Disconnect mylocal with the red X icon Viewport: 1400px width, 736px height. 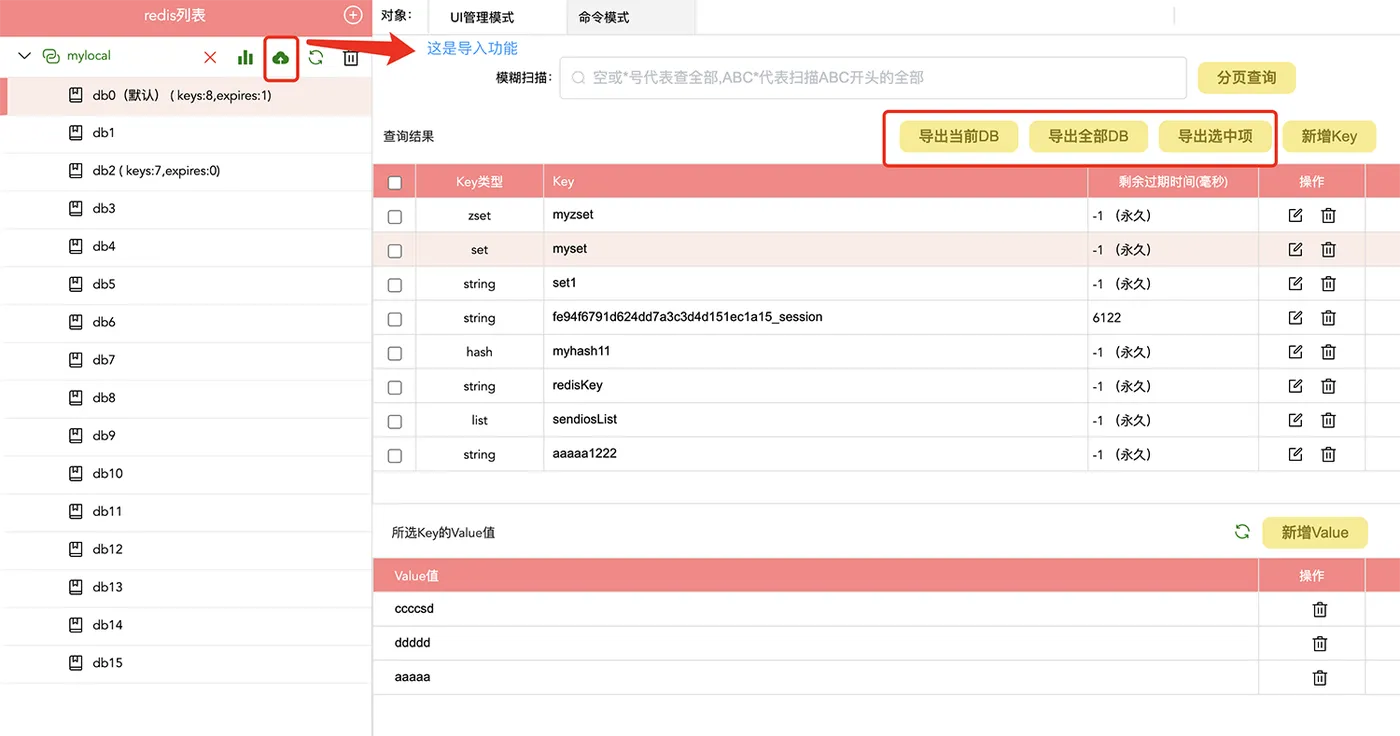(x=210, y=58)
